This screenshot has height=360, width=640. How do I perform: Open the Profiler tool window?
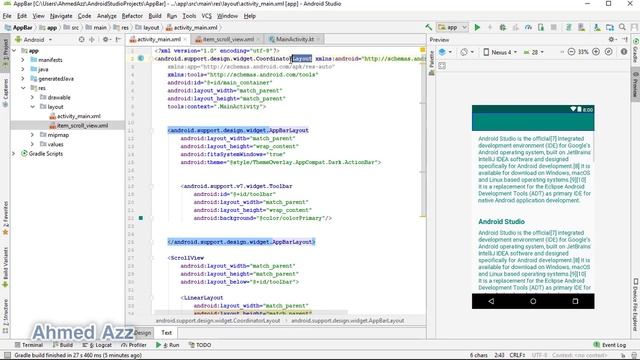(x=133, y=345)
